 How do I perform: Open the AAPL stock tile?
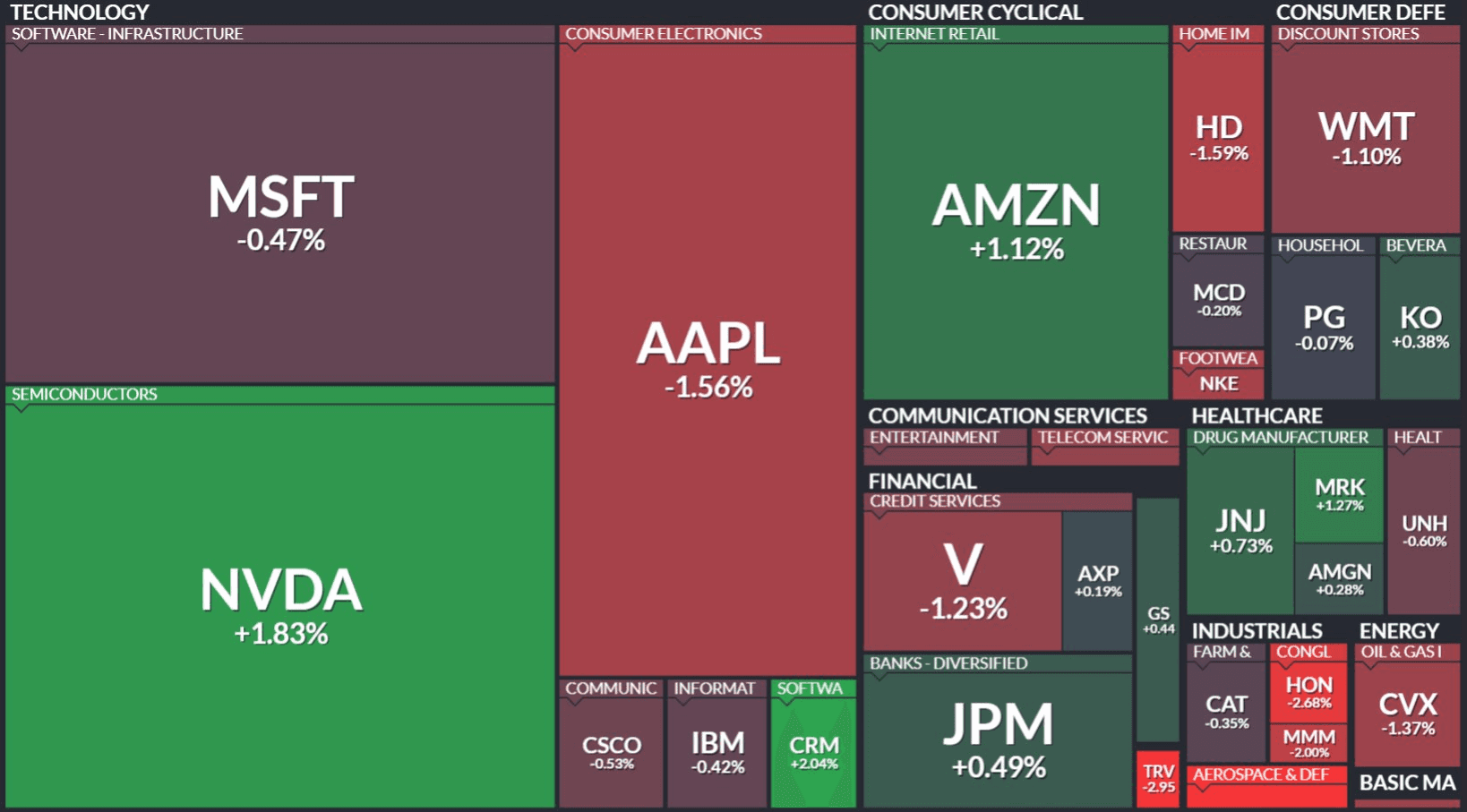[x=708, y=358]
